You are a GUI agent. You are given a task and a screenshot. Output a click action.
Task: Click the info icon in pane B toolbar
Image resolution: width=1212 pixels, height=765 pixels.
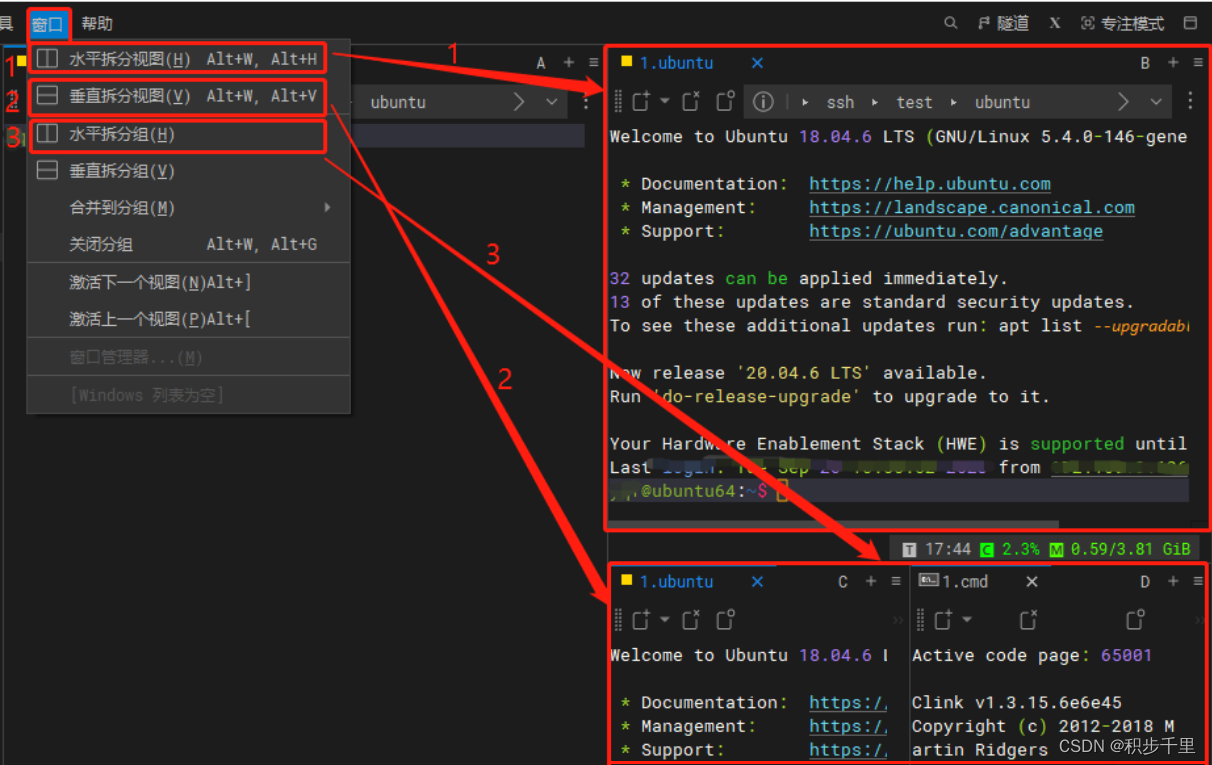pos(763,102)
